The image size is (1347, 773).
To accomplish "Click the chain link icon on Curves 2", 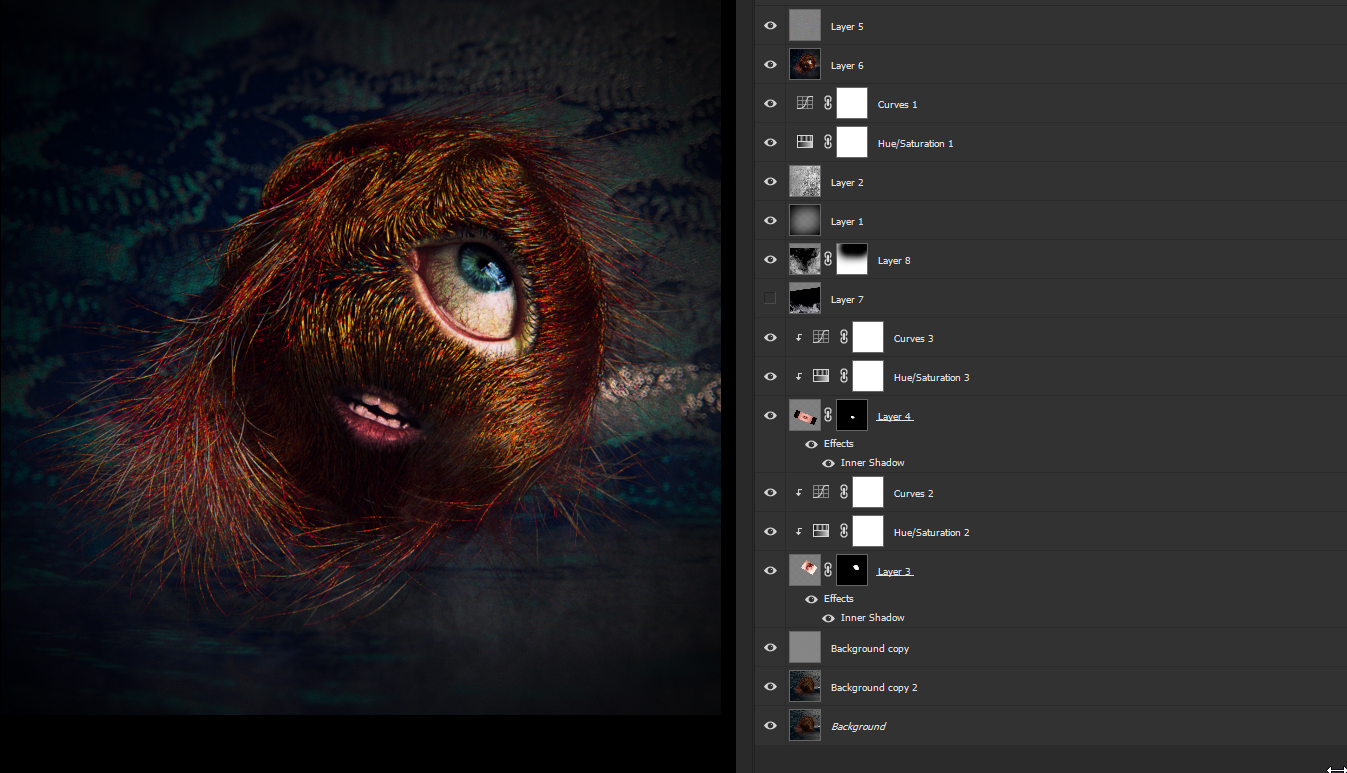I will click(x=844, y=492).
